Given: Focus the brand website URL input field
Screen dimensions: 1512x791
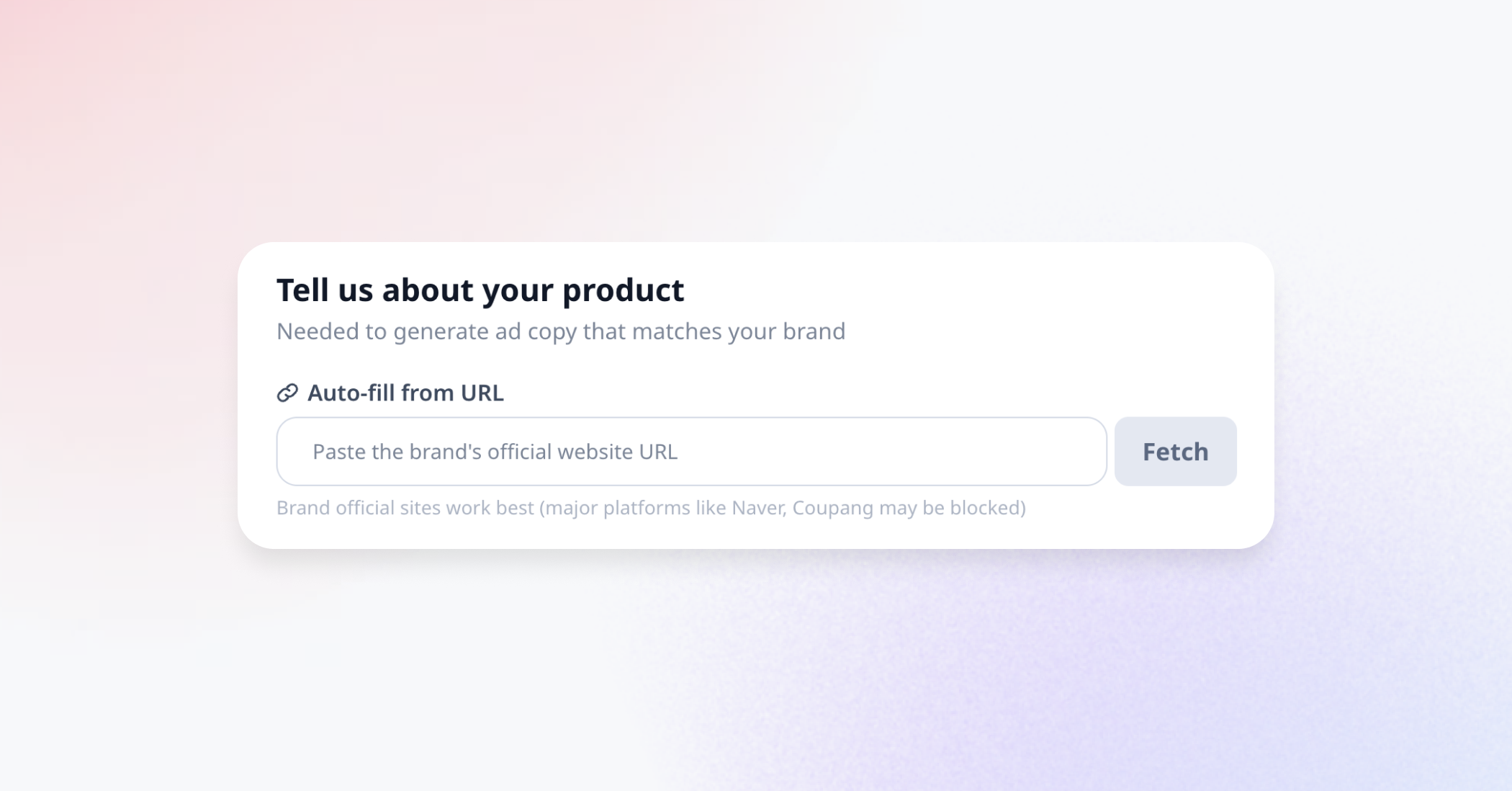Looking at the screenshot, I should pyautogui.click(x=691, y=452).
